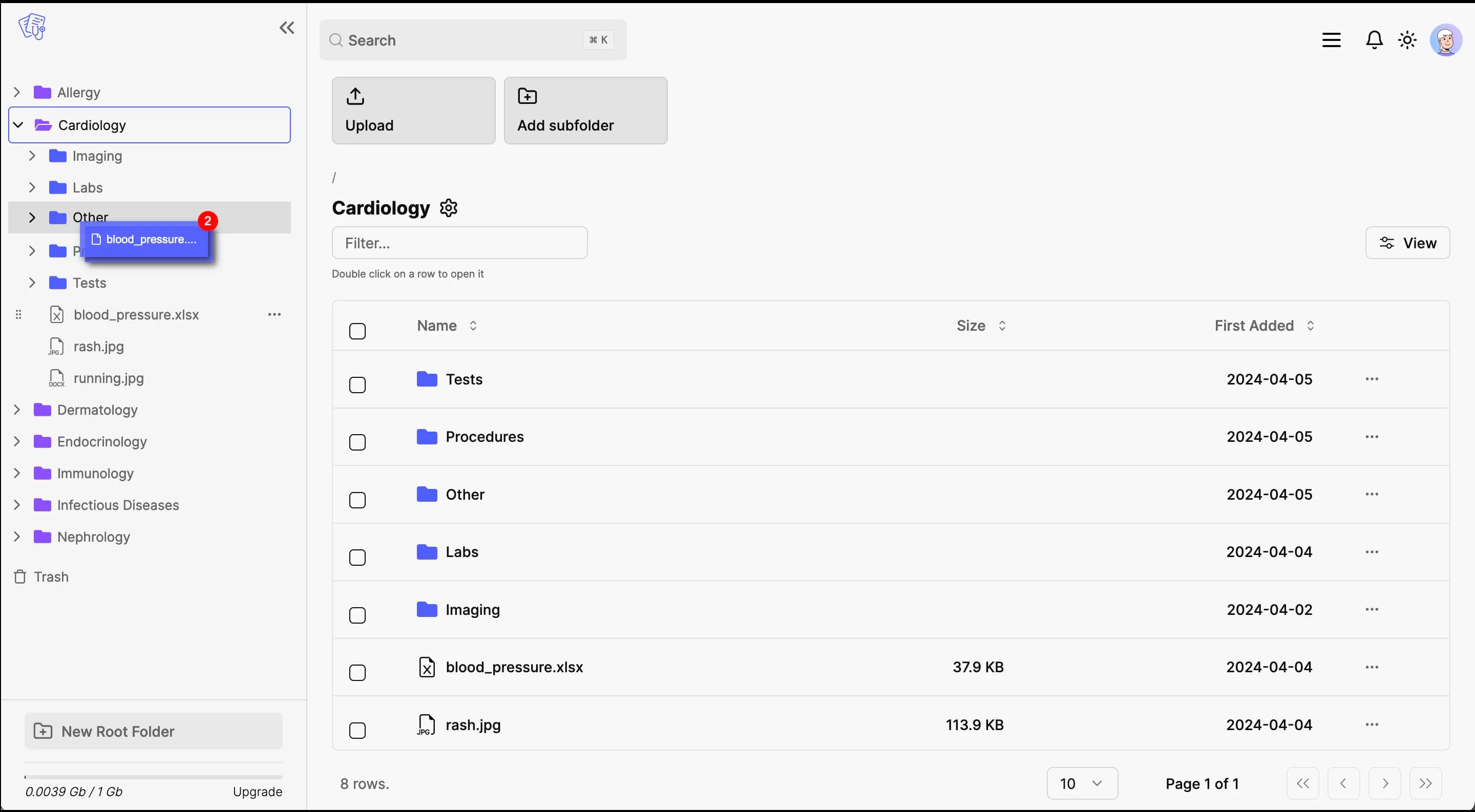
Task: Click the light/dark mode toggle icon
Action: (x=1407, y=40)
